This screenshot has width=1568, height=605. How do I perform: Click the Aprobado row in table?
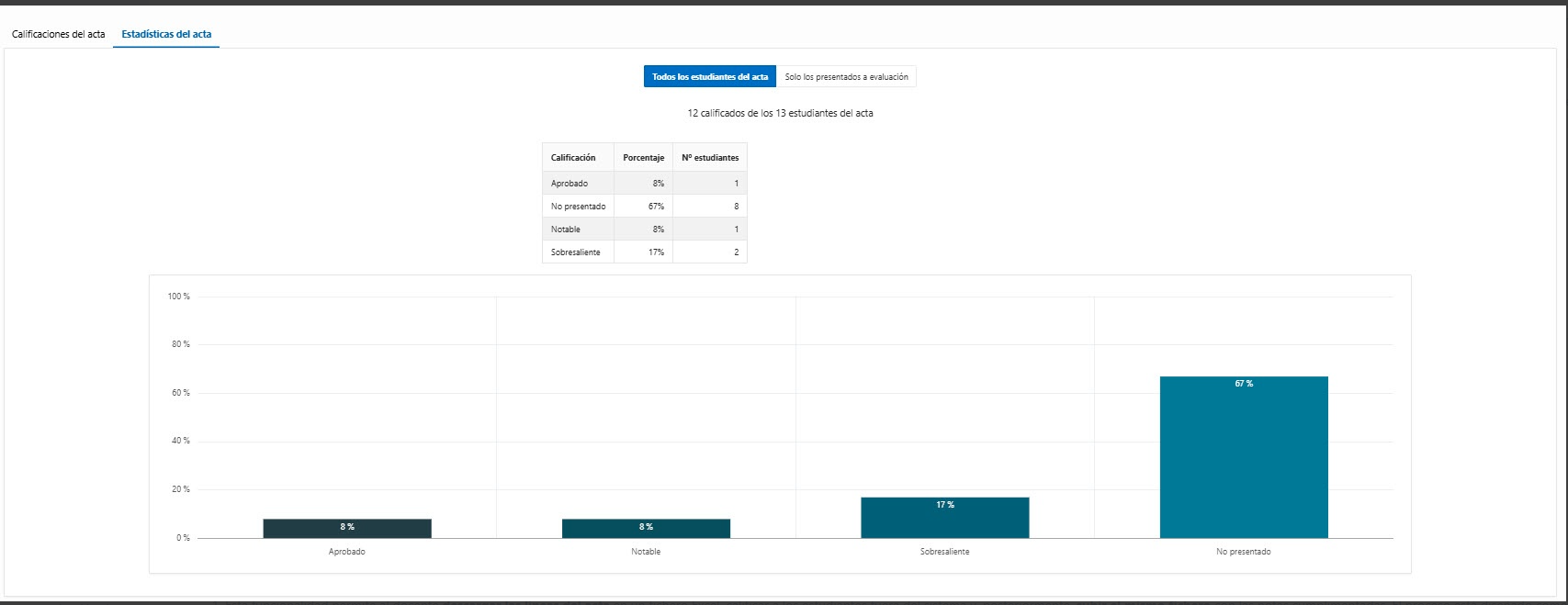coord(645,184)
